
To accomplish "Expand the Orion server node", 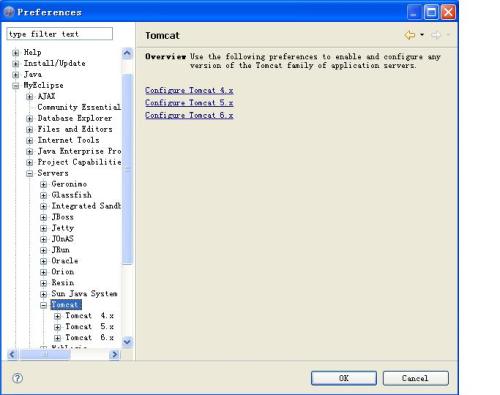I will pyautogui.click(x=43, y=273).
